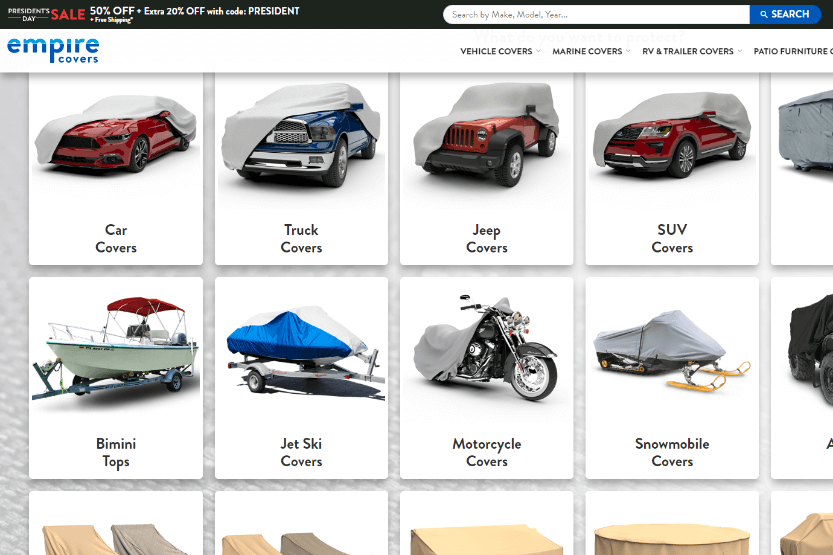Expand the Marine Covers dropdown chevron

(628, 51)
